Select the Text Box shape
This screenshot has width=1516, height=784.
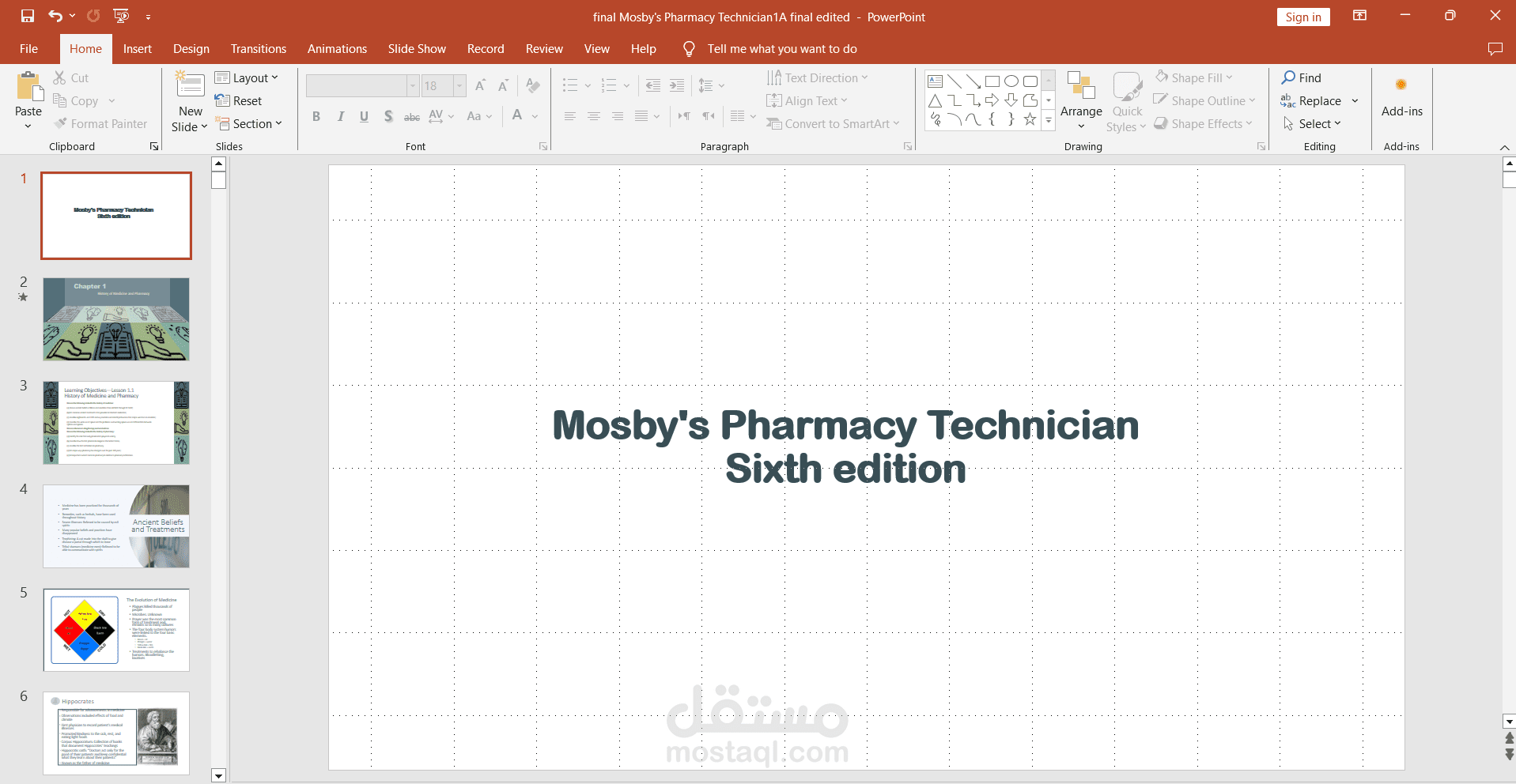935,81
